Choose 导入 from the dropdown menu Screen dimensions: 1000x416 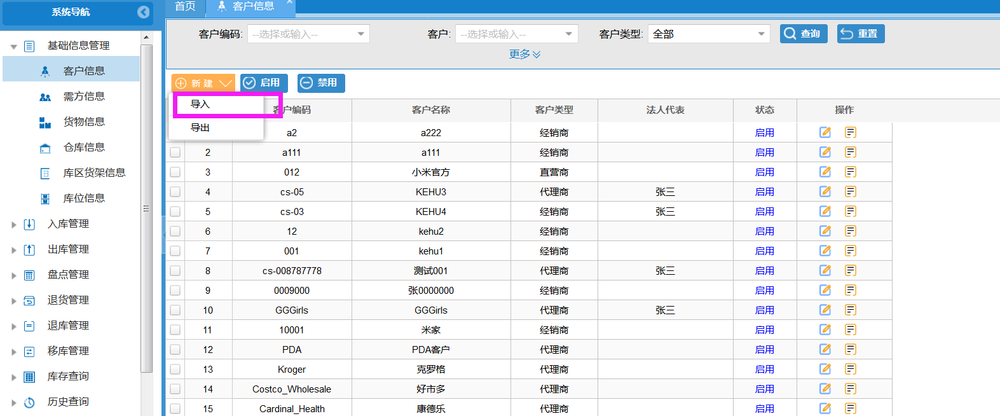[200, 104]
